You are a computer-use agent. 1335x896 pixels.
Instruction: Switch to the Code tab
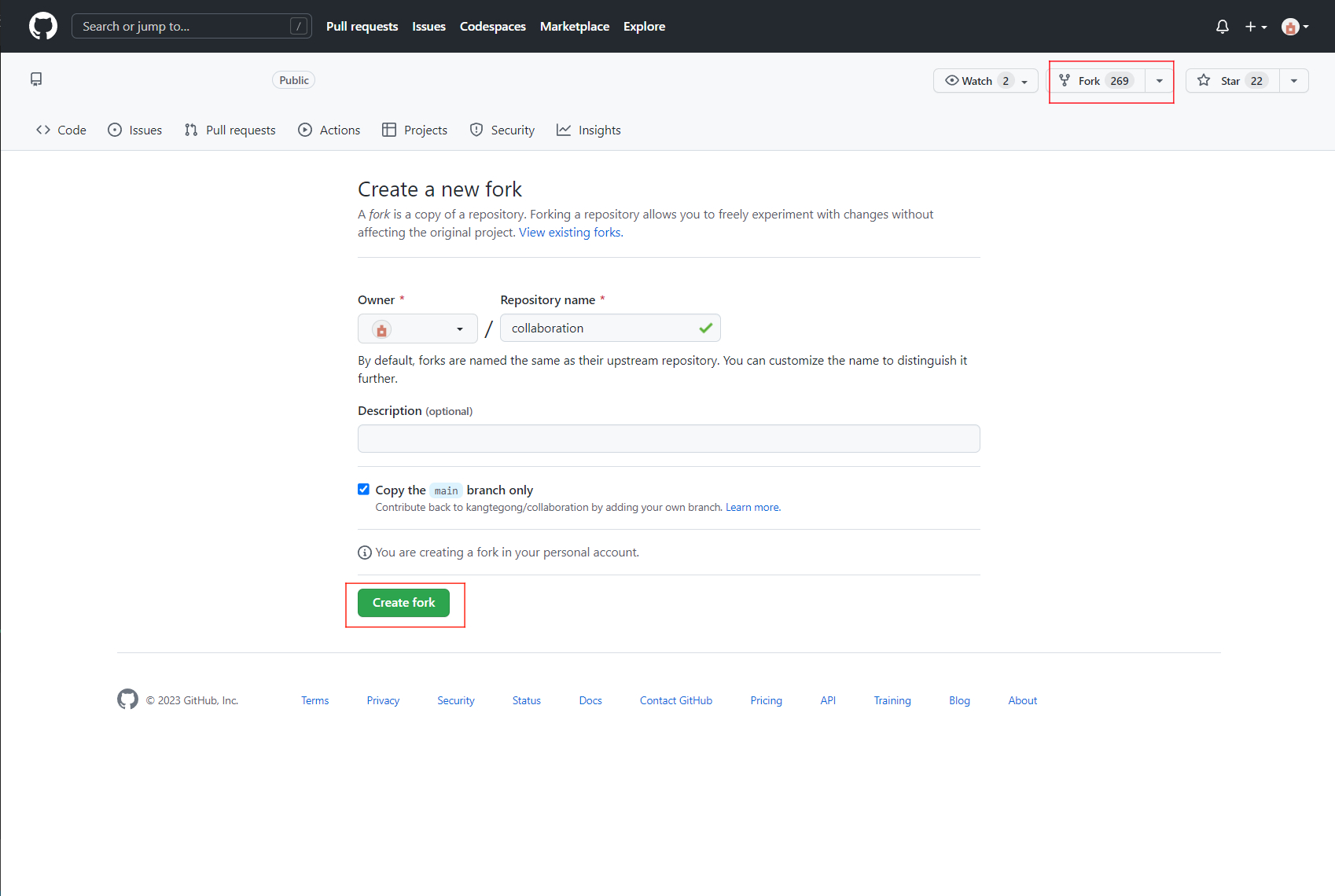pos(61,130)
